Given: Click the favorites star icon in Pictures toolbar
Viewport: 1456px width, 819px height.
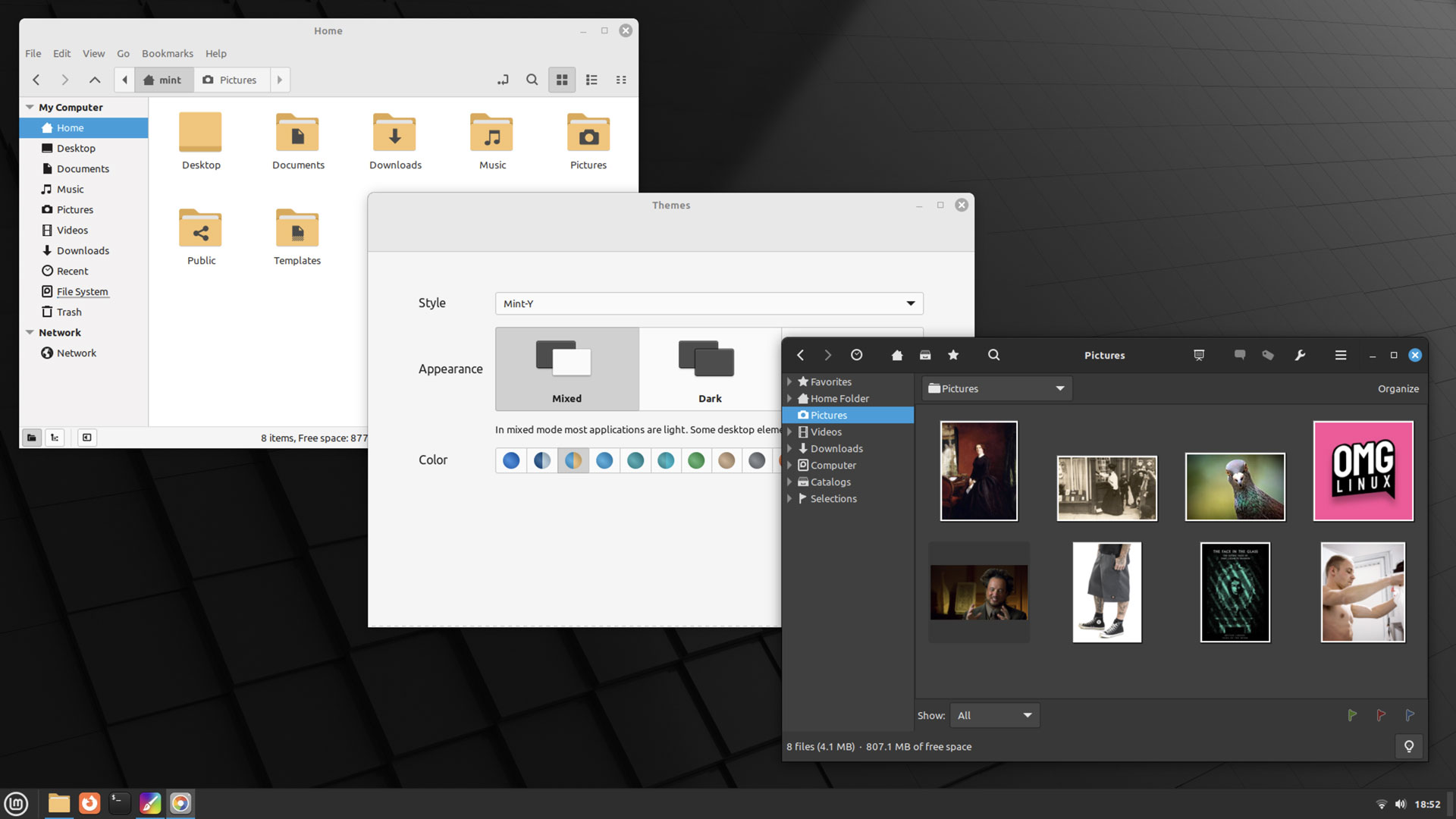Looking at the screenshot, I should (953, 355).
